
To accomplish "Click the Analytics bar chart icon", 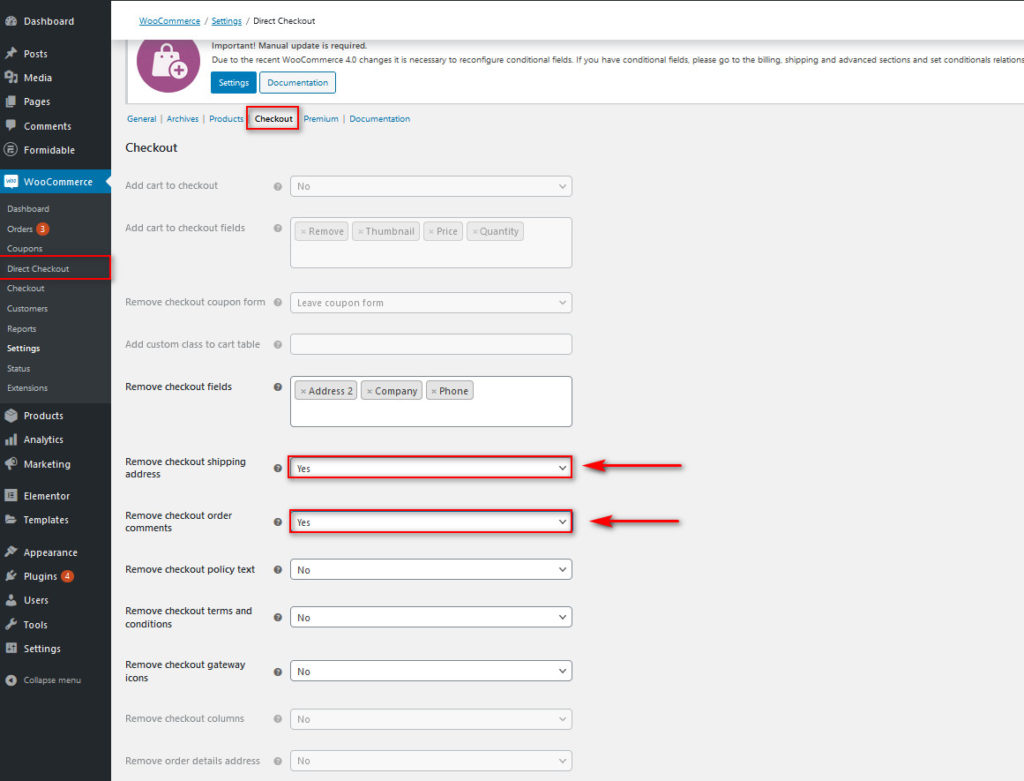I will [x=10, y=439].
